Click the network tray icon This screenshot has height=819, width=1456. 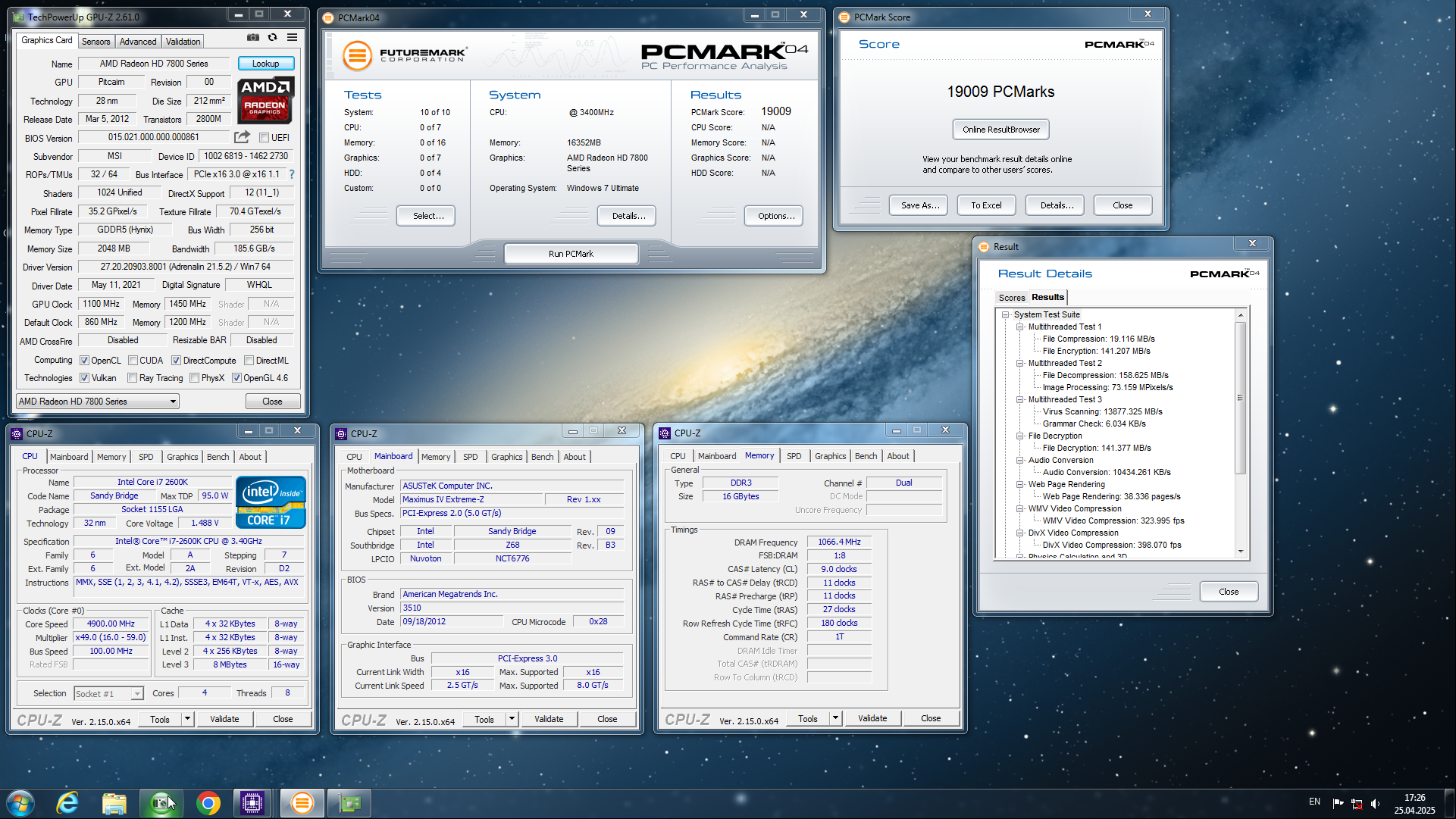[x=1357, y=803]
